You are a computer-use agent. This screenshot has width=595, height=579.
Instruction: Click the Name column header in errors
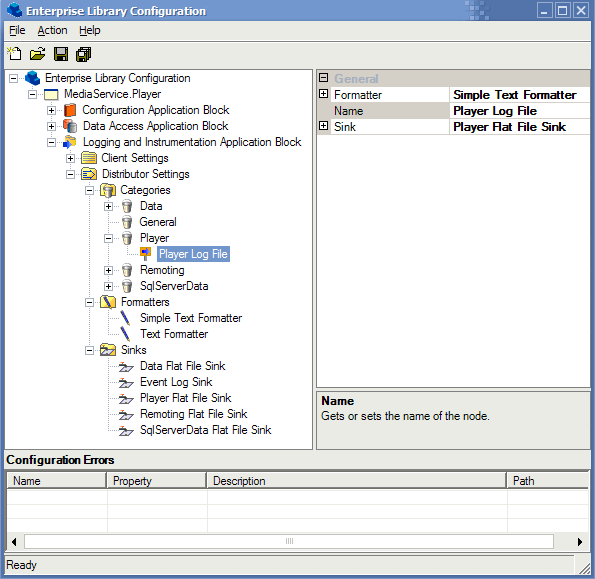(56, 481)
